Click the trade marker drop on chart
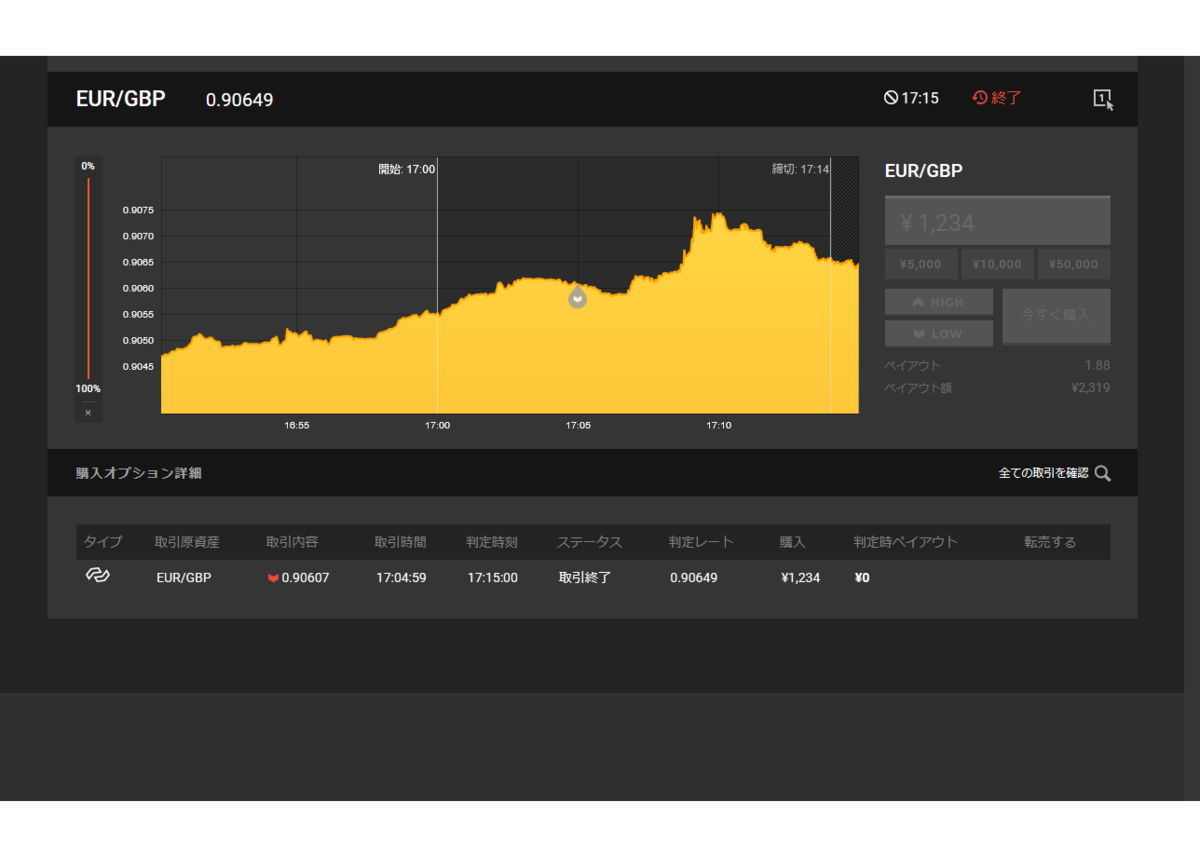The width and height of the screenshot is (1200, 856). click(577, 297)
